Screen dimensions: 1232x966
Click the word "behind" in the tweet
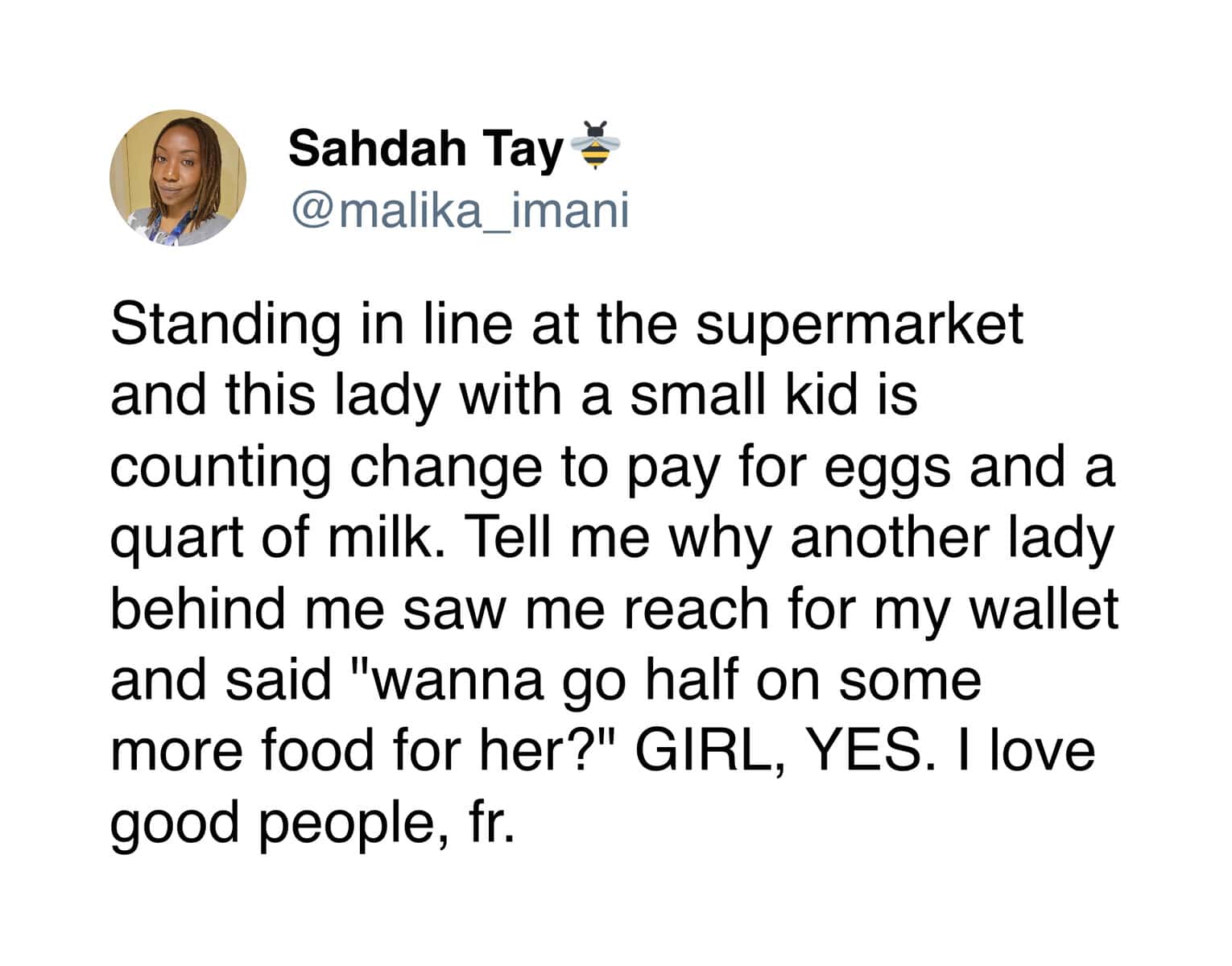tap(199, 609)
